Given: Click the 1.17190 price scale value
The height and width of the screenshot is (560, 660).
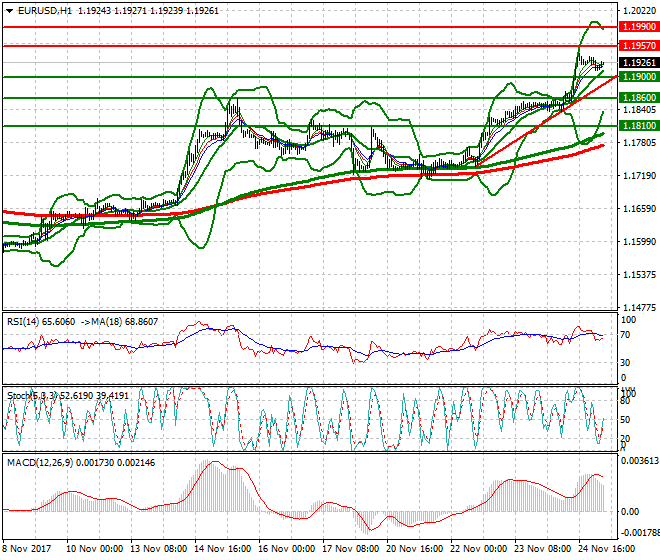Looking at the screenshot, I should (639, 176).
